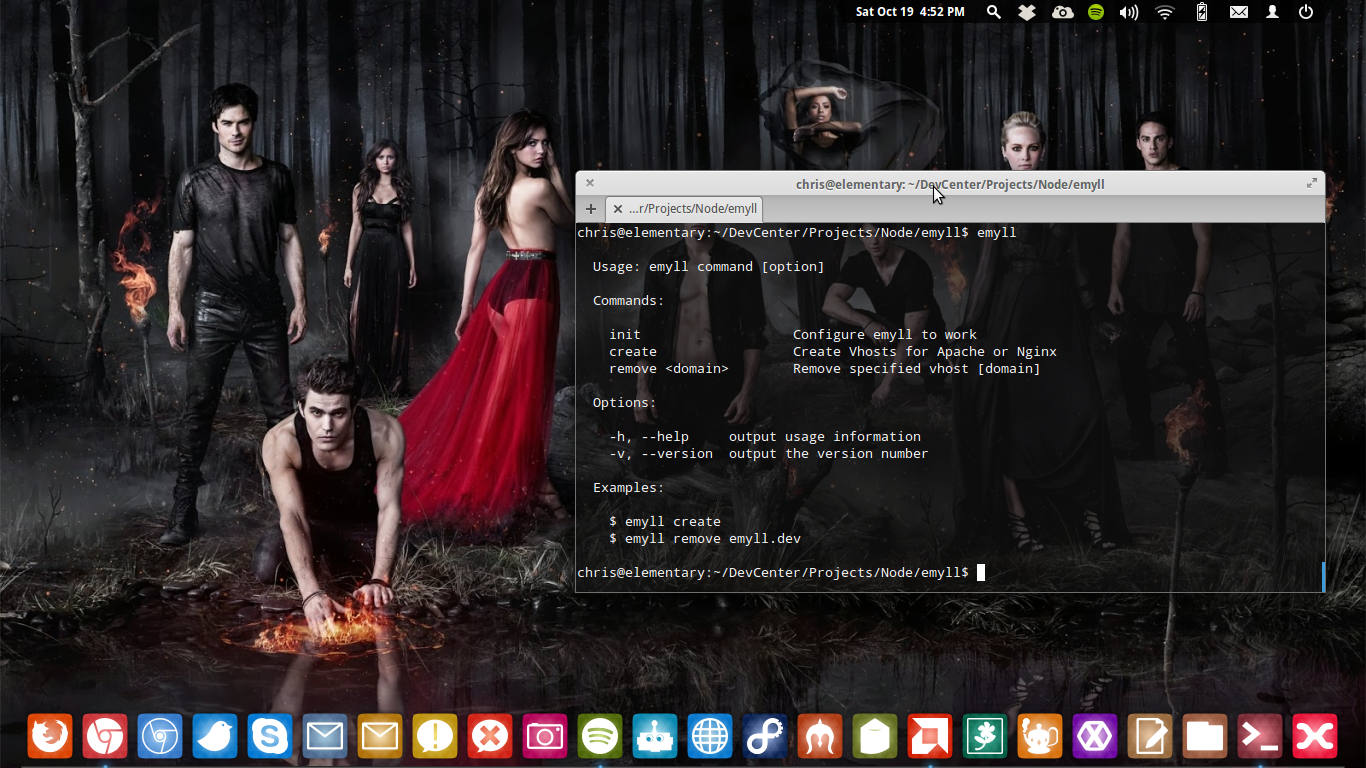This screenshot has height=768, width=1366.
Task: Open the mail indicator menu
Action: (1238, 12)
